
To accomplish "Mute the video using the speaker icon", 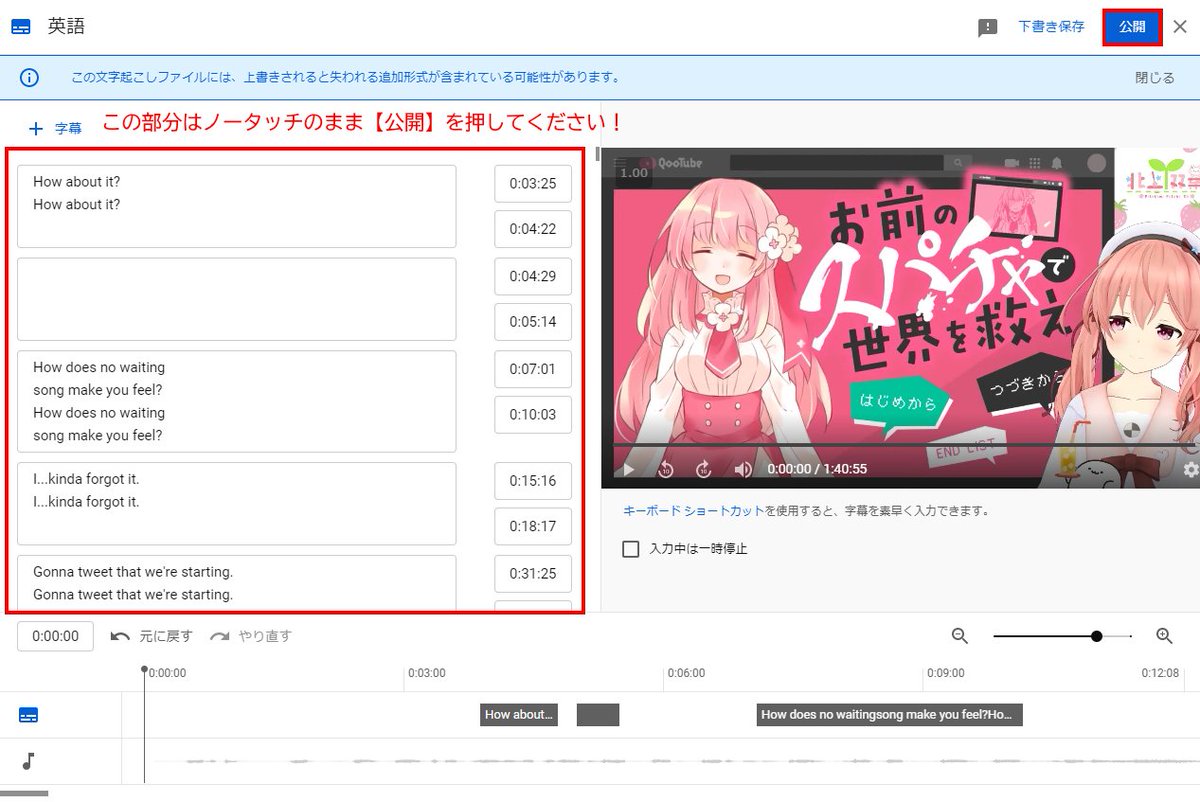I will (x=742, y=468).
